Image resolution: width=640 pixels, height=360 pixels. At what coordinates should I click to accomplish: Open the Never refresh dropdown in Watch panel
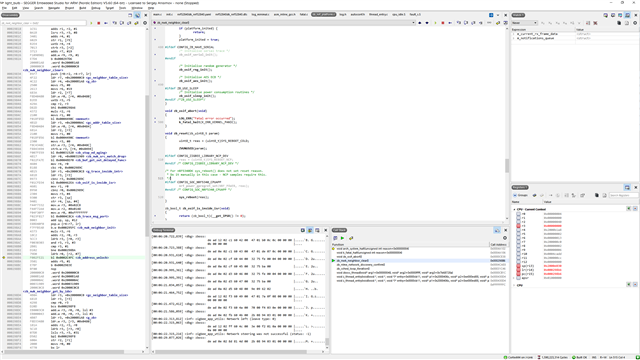click(524, 23)
